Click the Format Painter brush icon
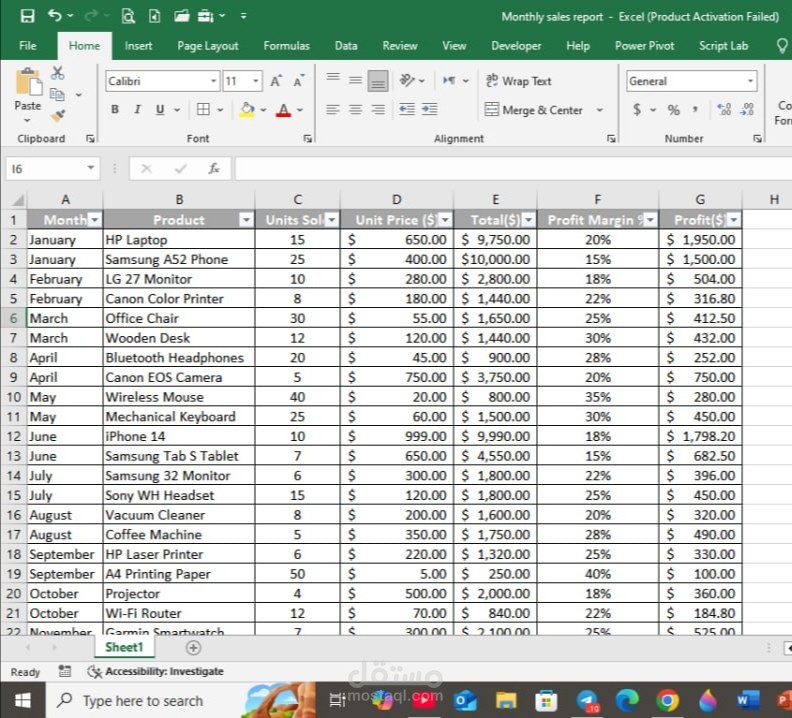792x718 pixels. pos(58,116)
